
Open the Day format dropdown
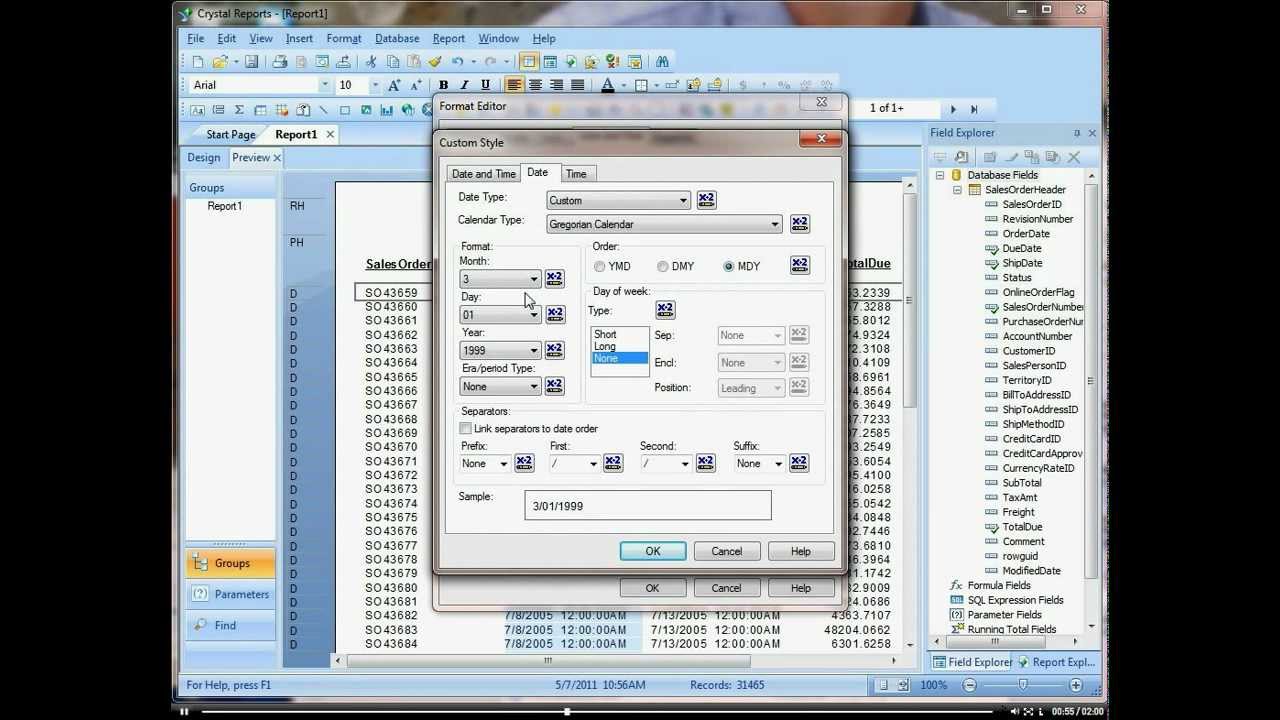534,315
